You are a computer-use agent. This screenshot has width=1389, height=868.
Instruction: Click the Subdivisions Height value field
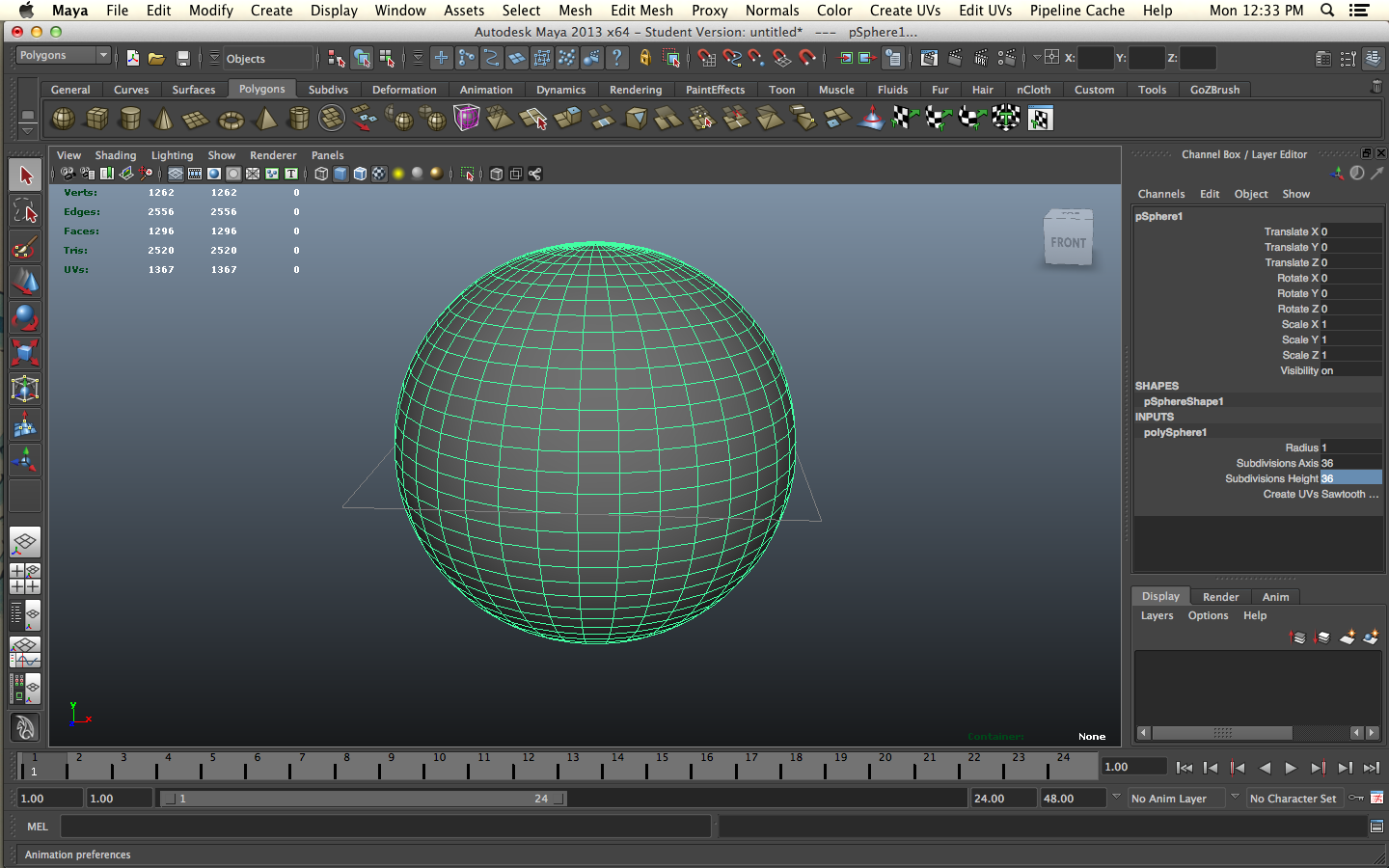click(x=1350, y=478)
